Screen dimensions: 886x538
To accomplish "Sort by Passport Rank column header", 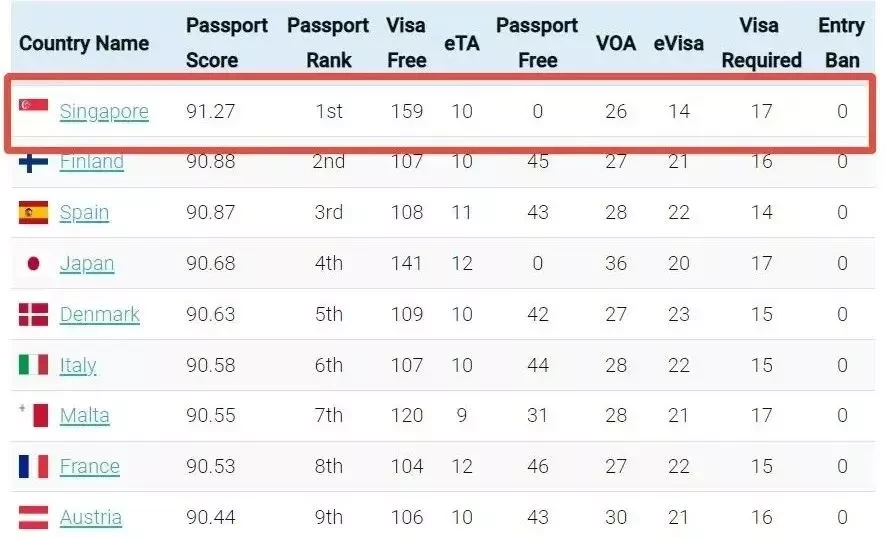I will coord(328,43).
